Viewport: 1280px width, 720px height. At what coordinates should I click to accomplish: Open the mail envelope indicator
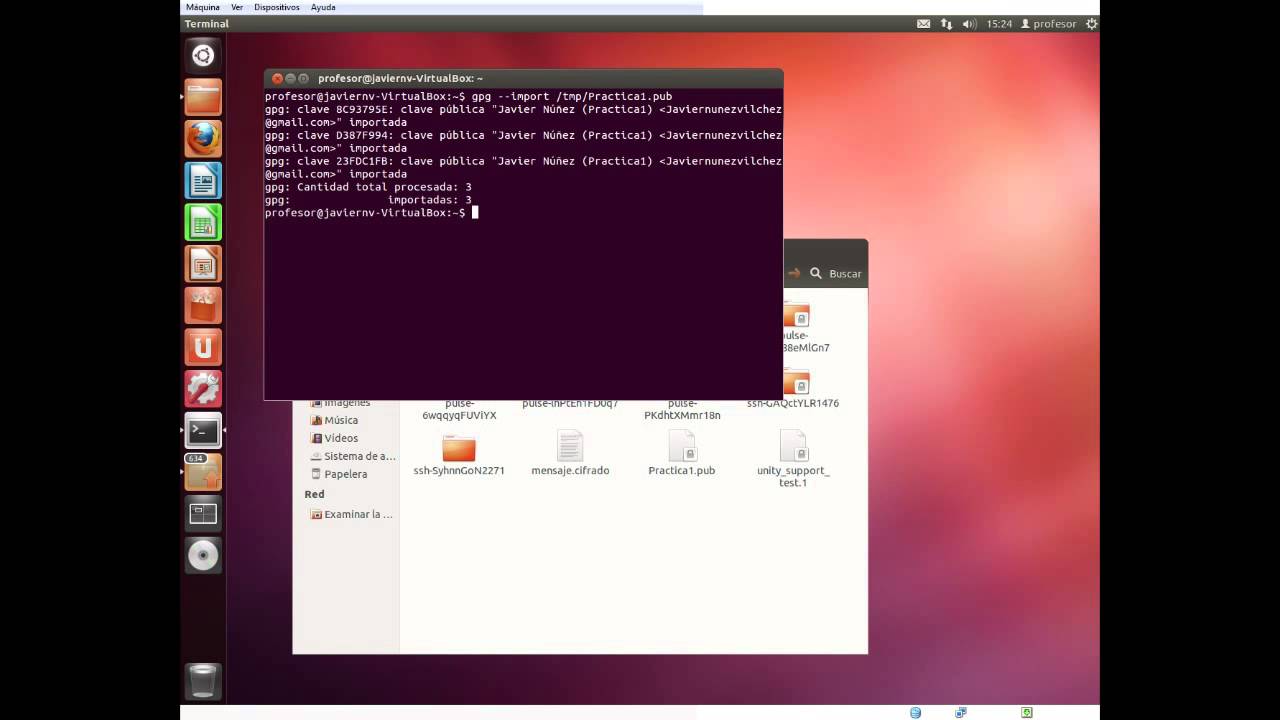(923, 24)
